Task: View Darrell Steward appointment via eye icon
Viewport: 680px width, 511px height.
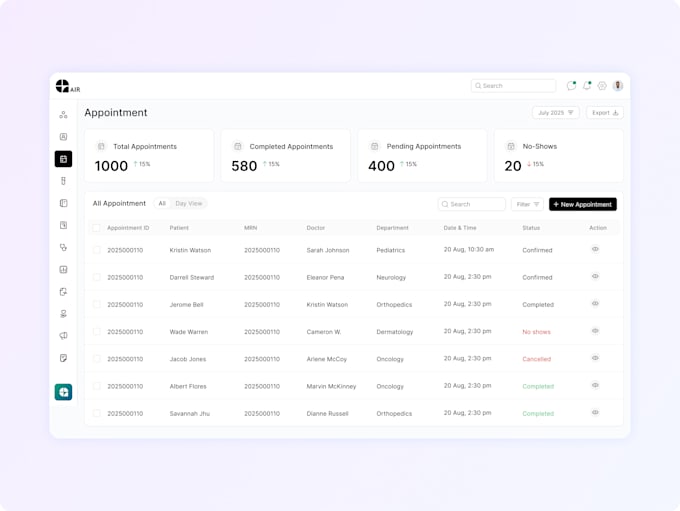Action: point(595,276)
